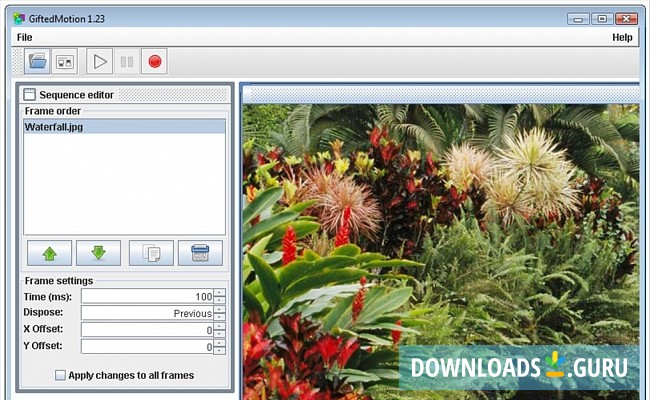650x400 pixels.
Task: Pause the animation preview
Action: [x=127, y=61]
